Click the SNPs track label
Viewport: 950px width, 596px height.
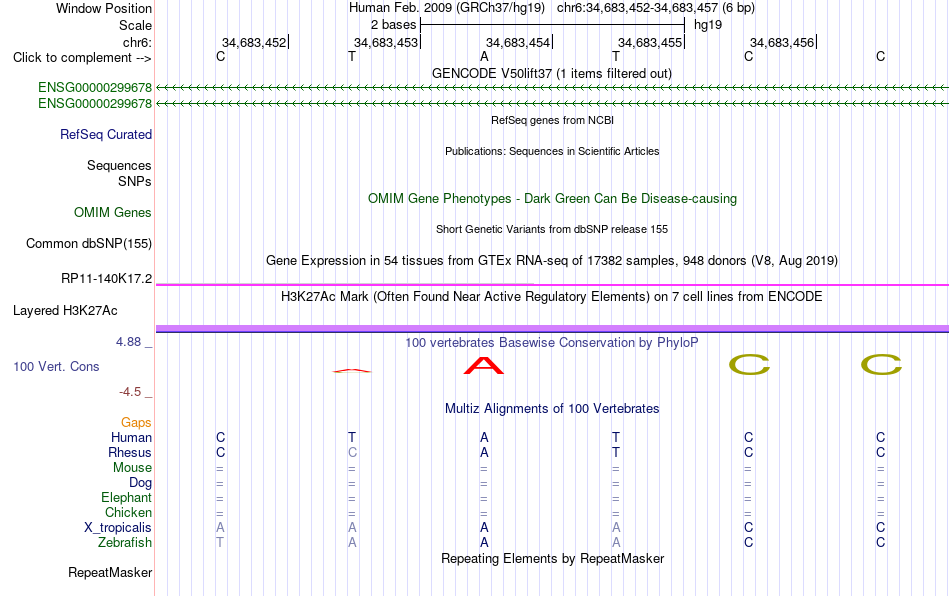pyautogui.click(x=135, y=181)
